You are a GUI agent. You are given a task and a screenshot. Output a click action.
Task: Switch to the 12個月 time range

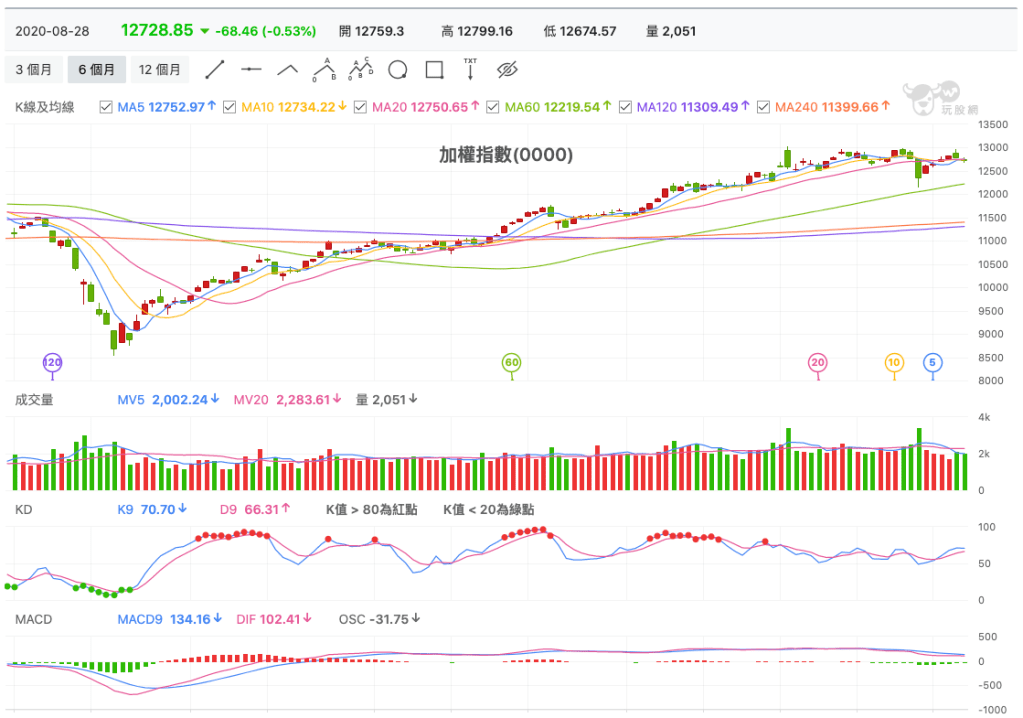(160, 70)
